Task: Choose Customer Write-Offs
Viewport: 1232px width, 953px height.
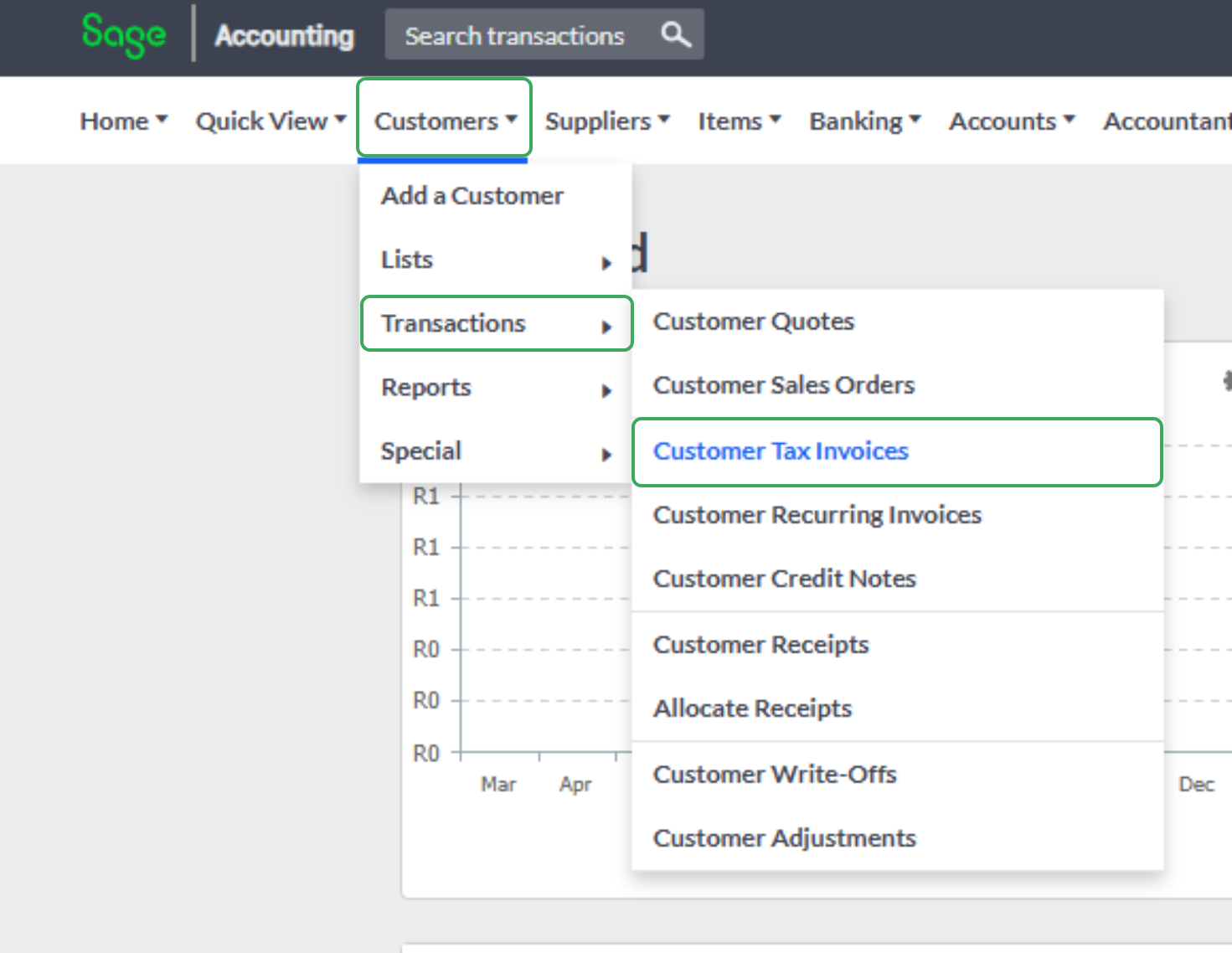Action: coord(898,775)
